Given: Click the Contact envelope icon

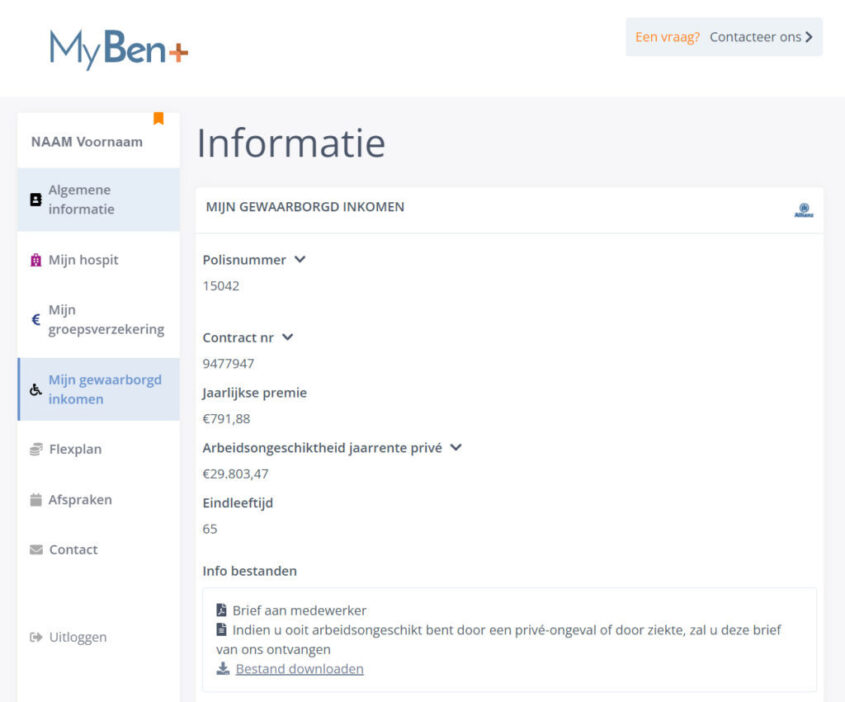Looking at the screenshot, I should 36,550.
